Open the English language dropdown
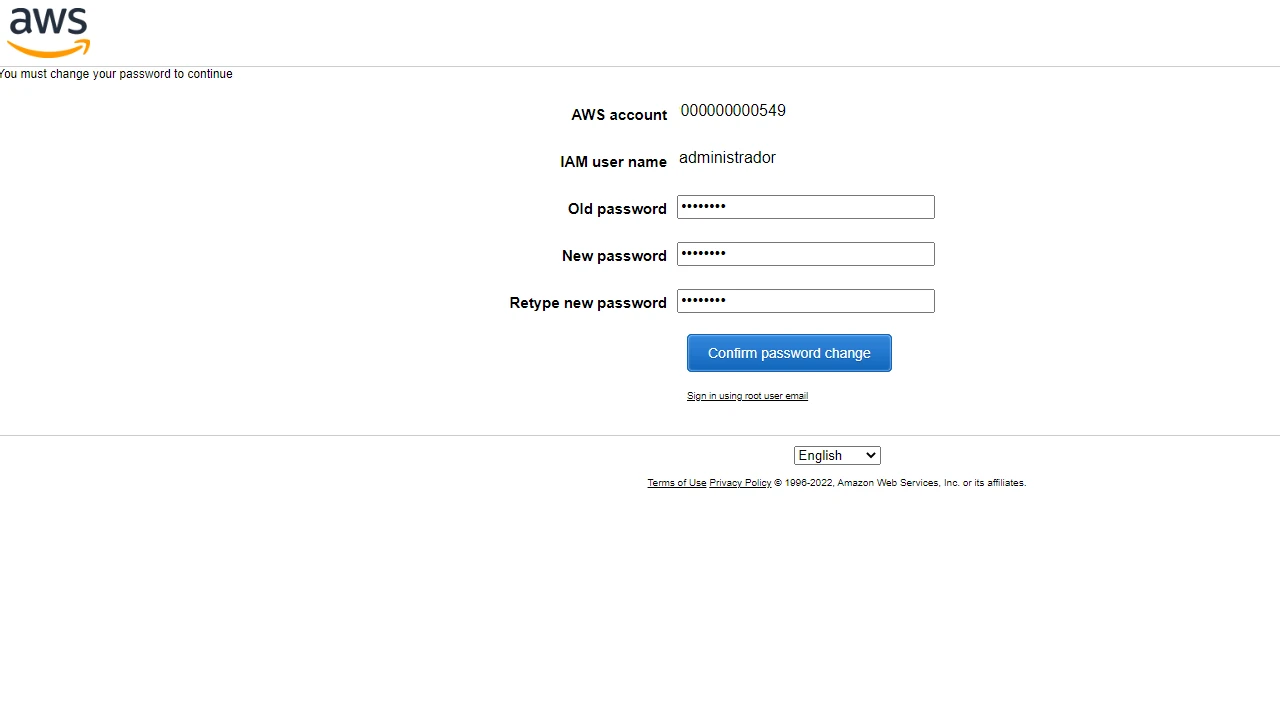Image resolution: width=1280 pixels, height=720 pixels. (837, 456)
